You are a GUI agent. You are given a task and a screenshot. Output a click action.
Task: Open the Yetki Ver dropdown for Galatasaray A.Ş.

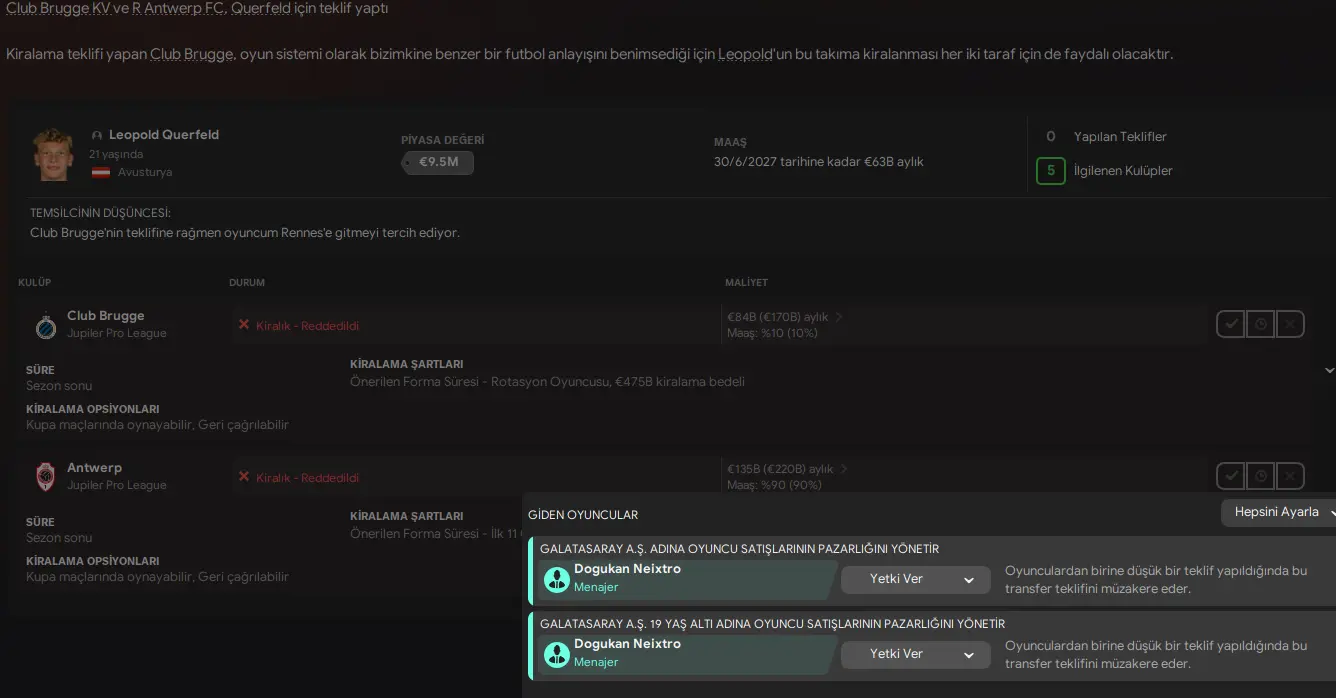tap(915, 579)
